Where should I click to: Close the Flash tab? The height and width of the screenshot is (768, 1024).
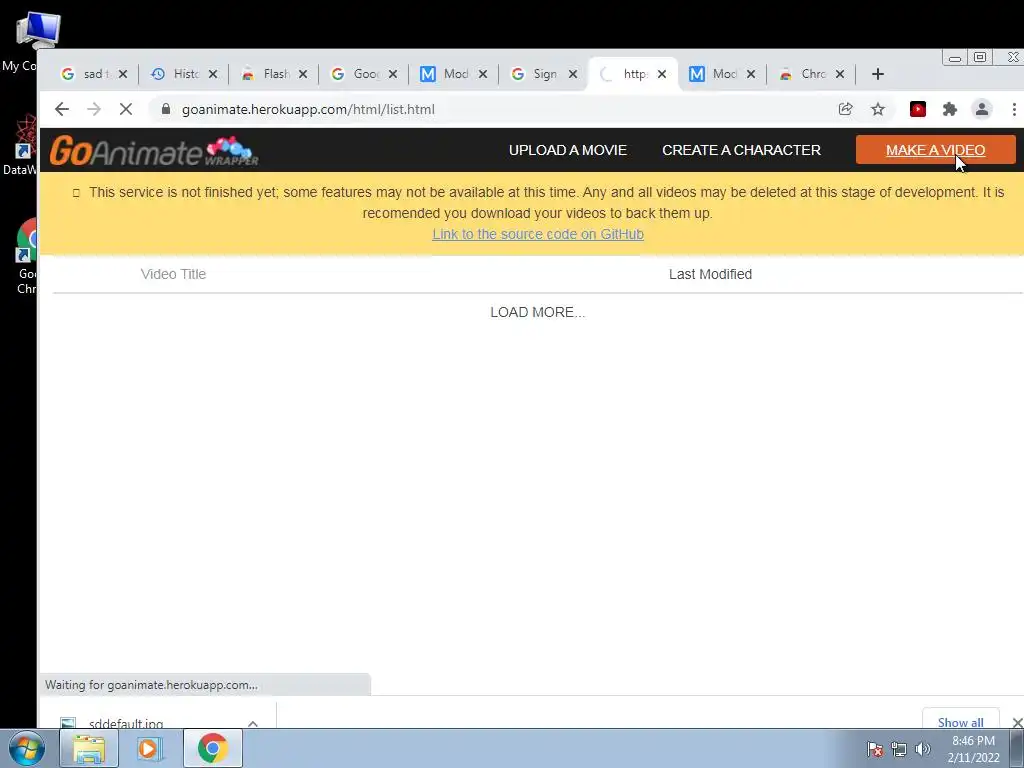point(303,74)
